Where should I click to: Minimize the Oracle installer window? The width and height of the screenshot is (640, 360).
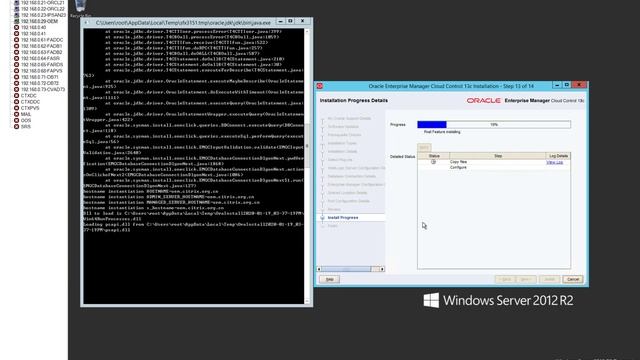557,85
